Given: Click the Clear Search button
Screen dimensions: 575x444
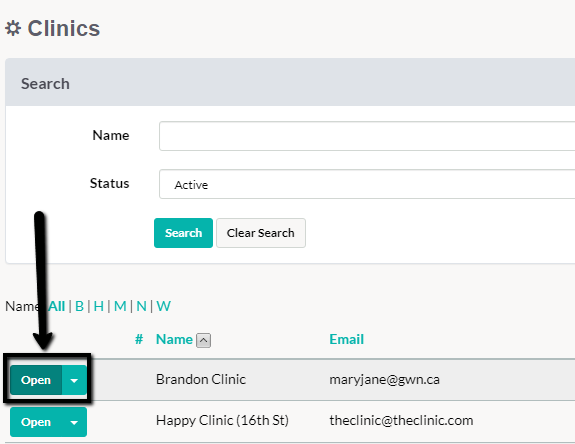Looking at the screenshot, I should pyautogui.click(x=261, y=233).
